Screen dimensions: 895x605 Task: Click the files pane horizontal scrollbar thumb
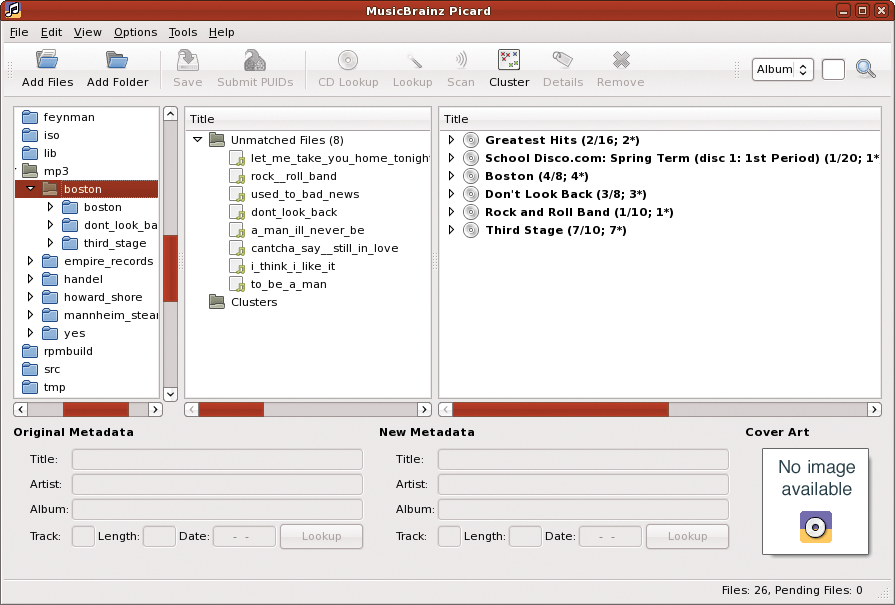pos(231,409)
